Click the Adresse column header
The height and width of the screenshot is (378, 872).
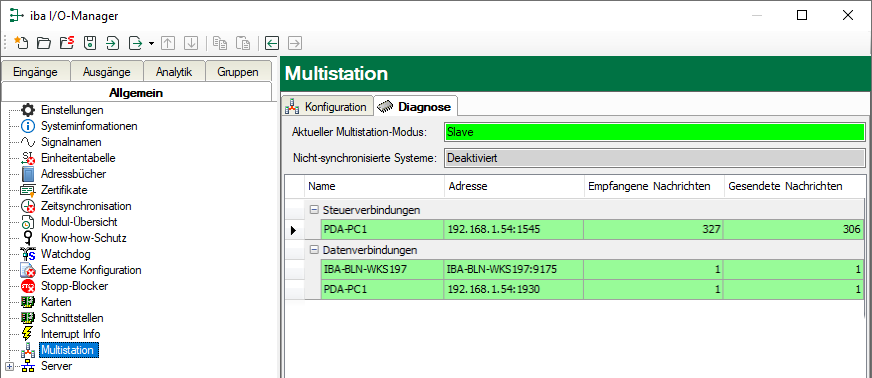(x=514, y=186)
